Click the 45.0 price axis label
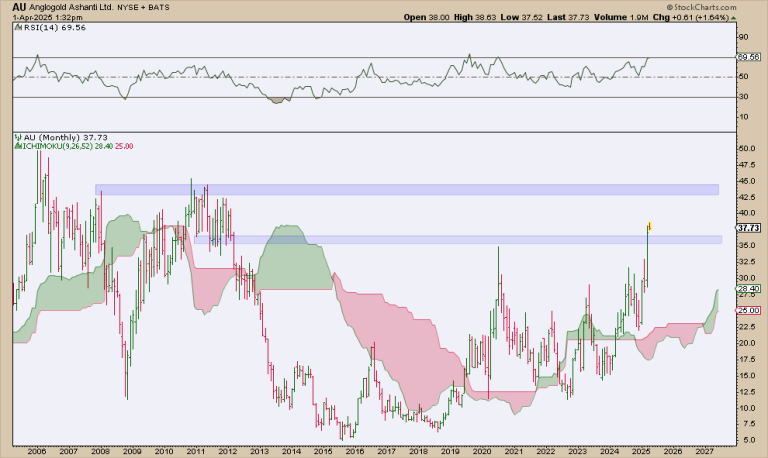Image resolution: width=768 pixels, height=458 pixels. pyautogui.click(x=745, y=181)
